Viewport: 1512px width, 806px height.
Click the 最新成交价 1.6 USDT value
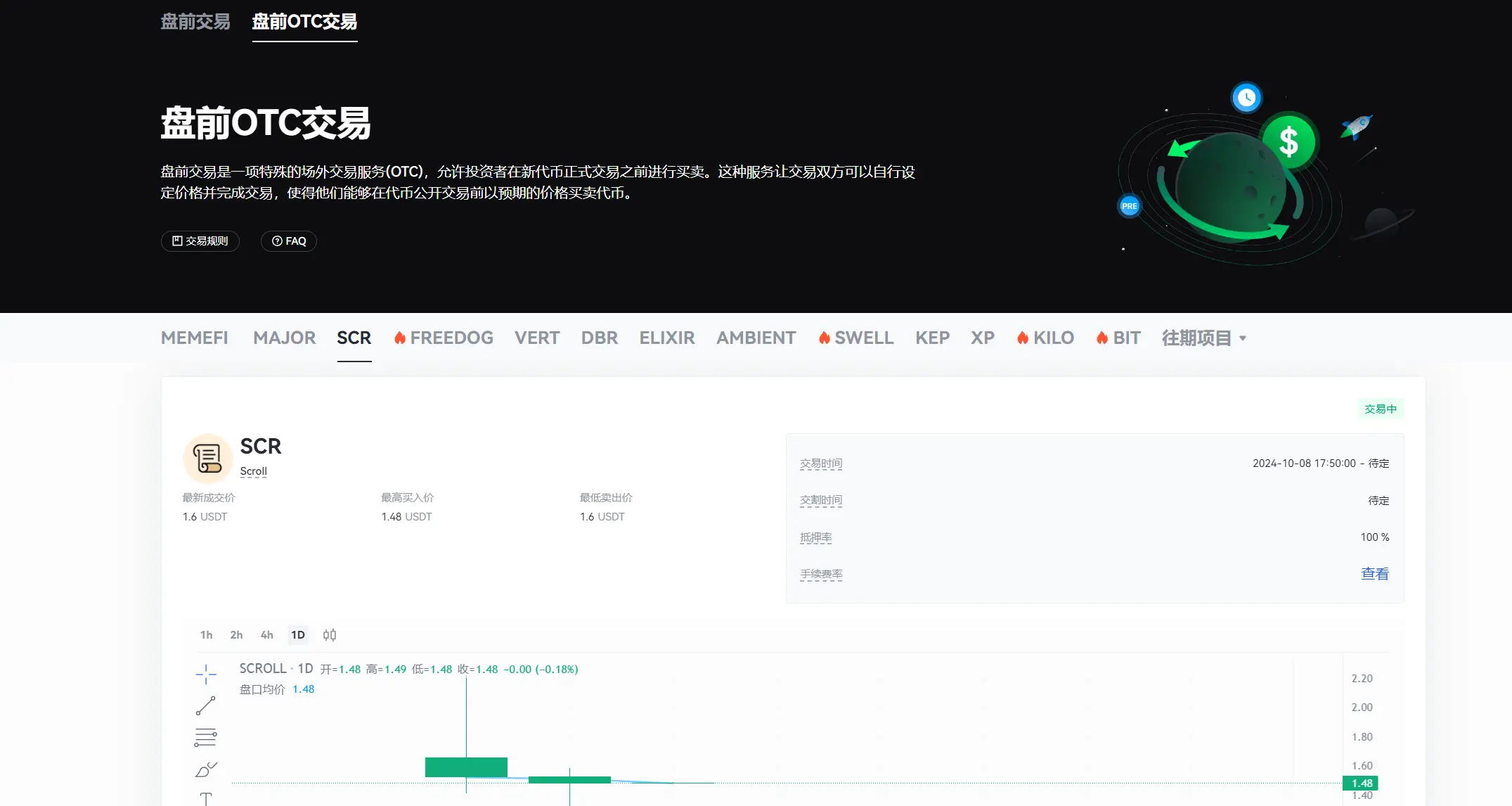pos(205,517)
